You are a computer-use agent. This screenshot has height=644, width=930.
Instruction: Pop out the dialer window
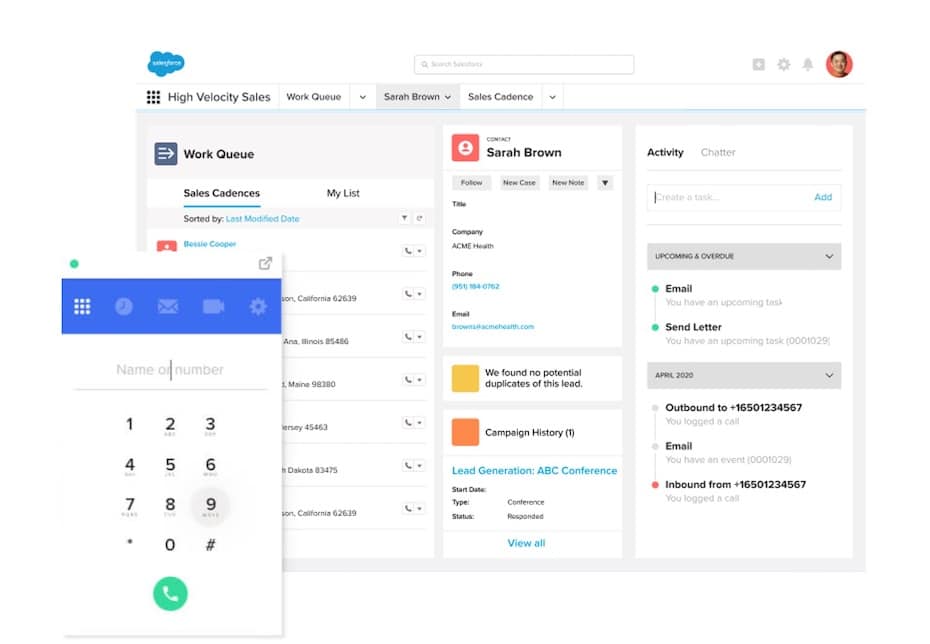click(265, 264)
